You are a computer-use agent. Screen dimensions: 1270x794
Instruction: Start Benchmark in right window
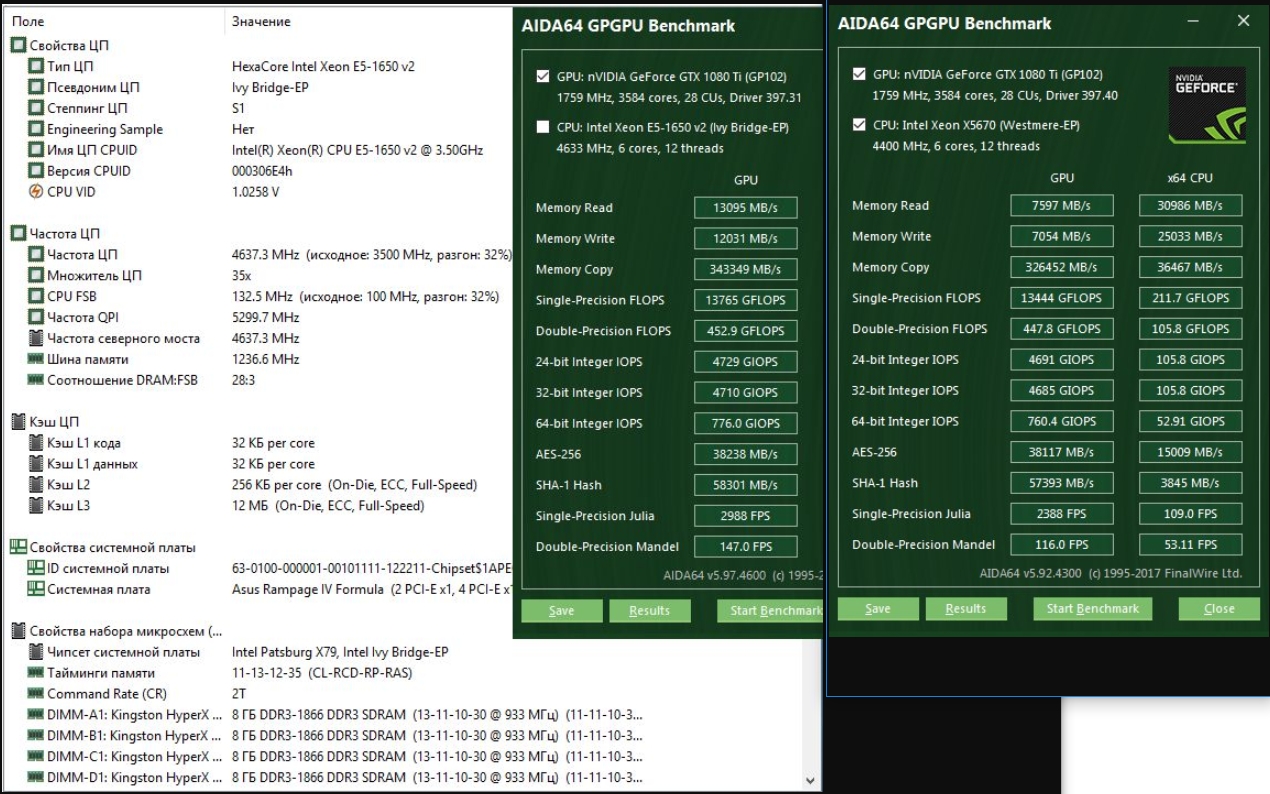(x=1092, y=609)
